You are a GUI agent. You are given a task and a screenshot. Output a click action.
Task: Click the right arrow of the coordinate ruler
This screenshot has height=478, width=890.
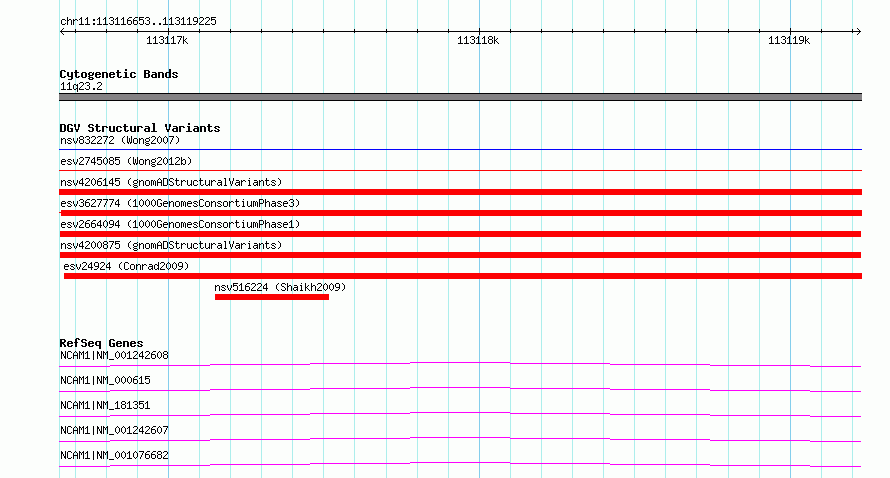[x=858, y=32]
